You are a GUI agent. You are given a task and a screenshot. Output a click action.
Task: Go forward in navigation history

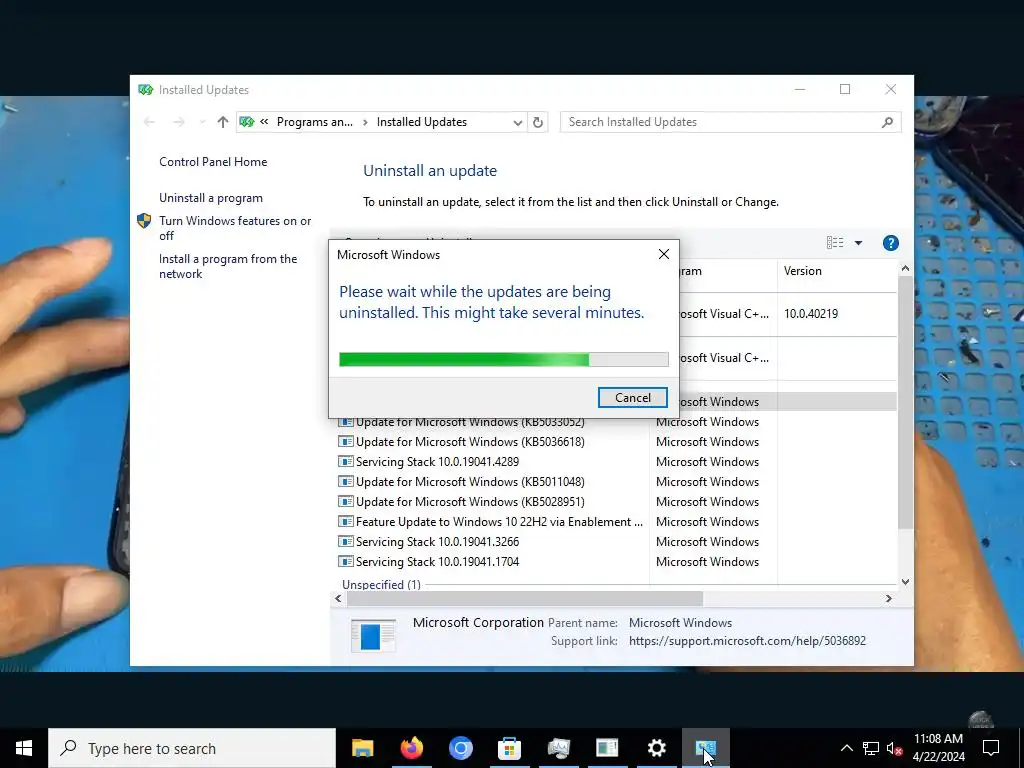click(x=178, y=122)
